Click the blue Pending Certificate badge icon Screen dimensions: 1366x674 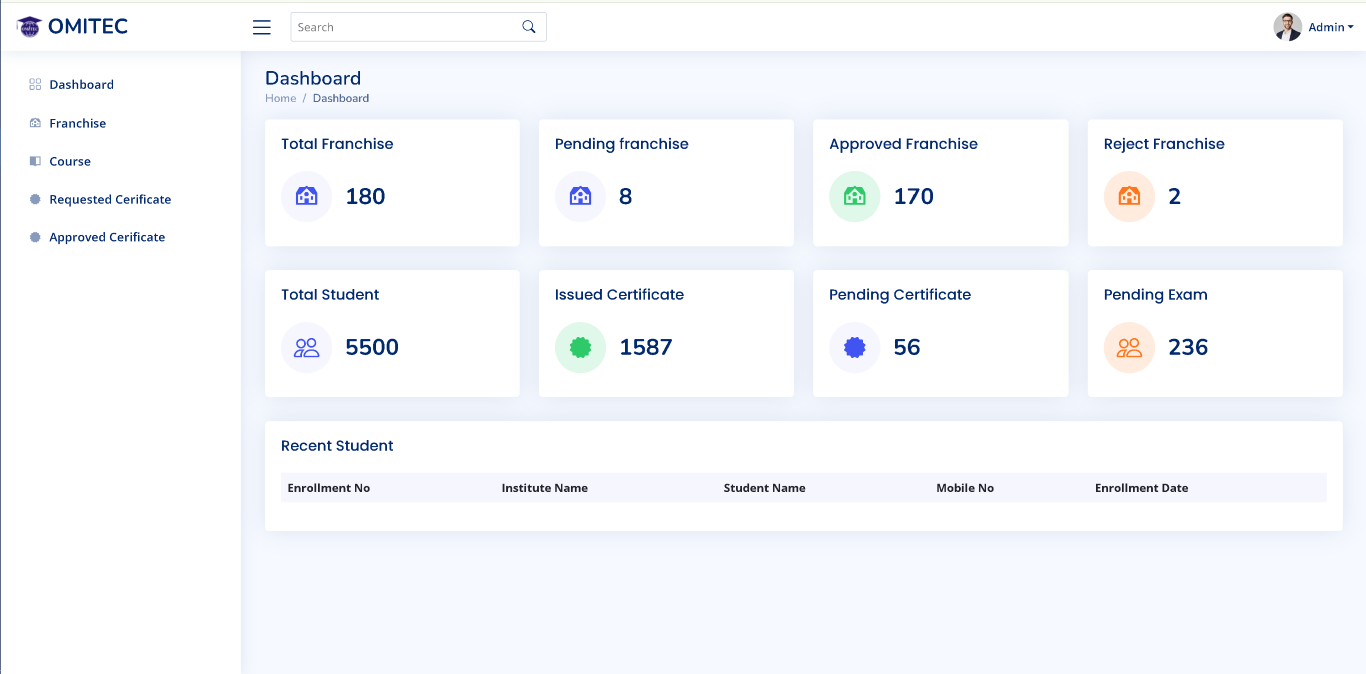854,347
